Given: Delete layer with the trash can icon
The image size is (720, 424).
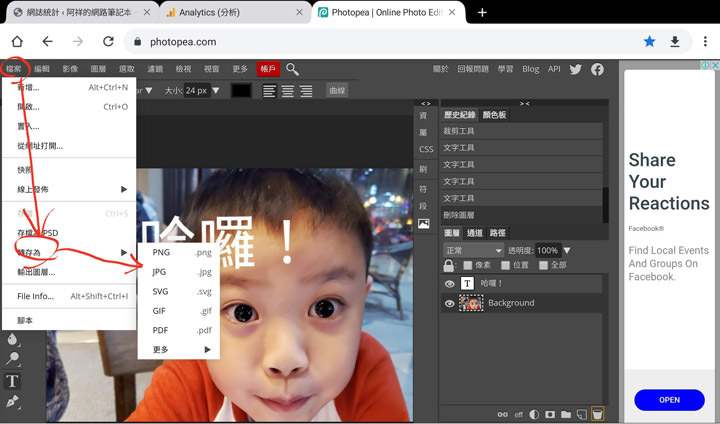Looking at the screenshot, I should (x=597, y=413).
